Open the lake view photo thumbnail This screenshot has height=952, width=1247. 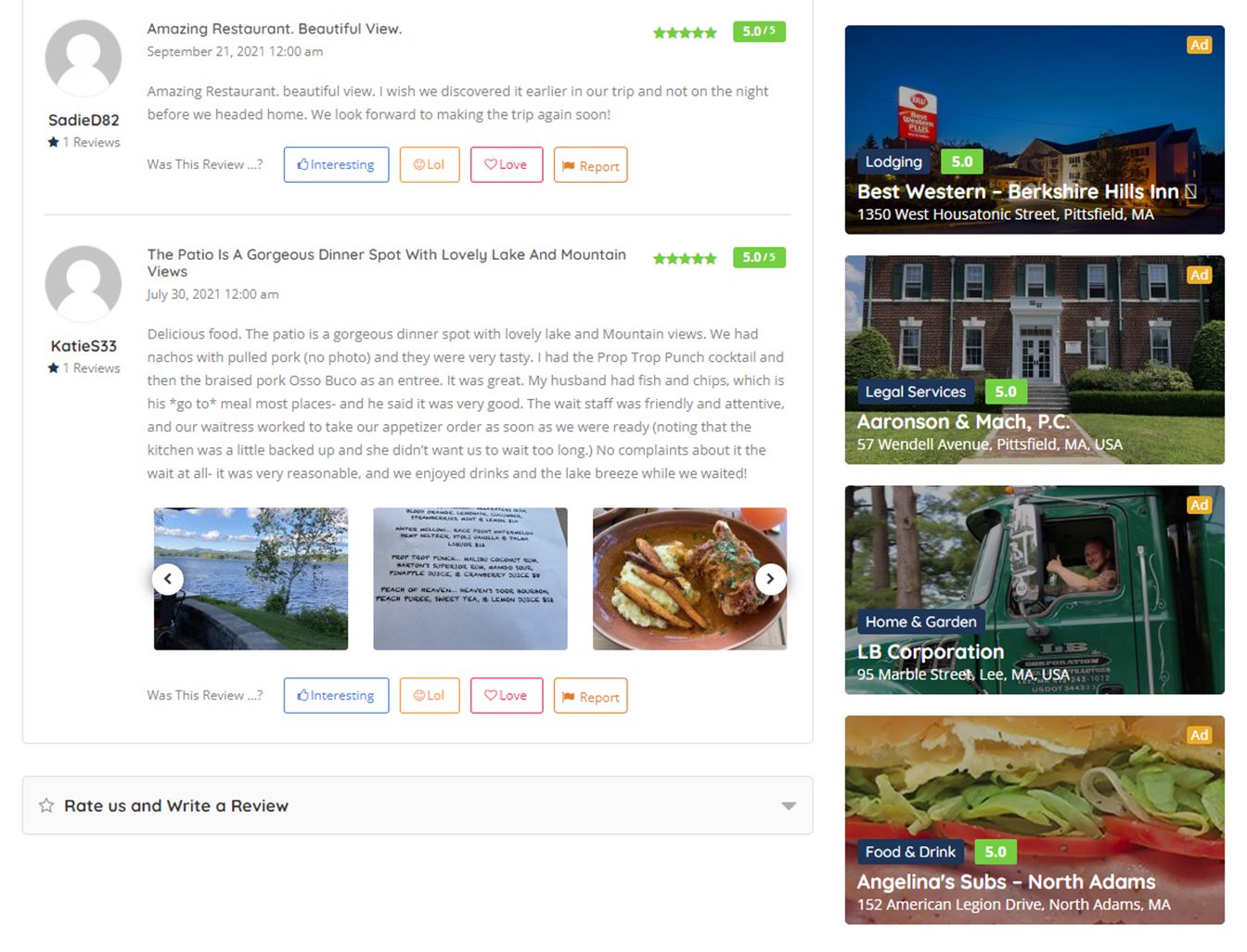click(x=251, y=579)
